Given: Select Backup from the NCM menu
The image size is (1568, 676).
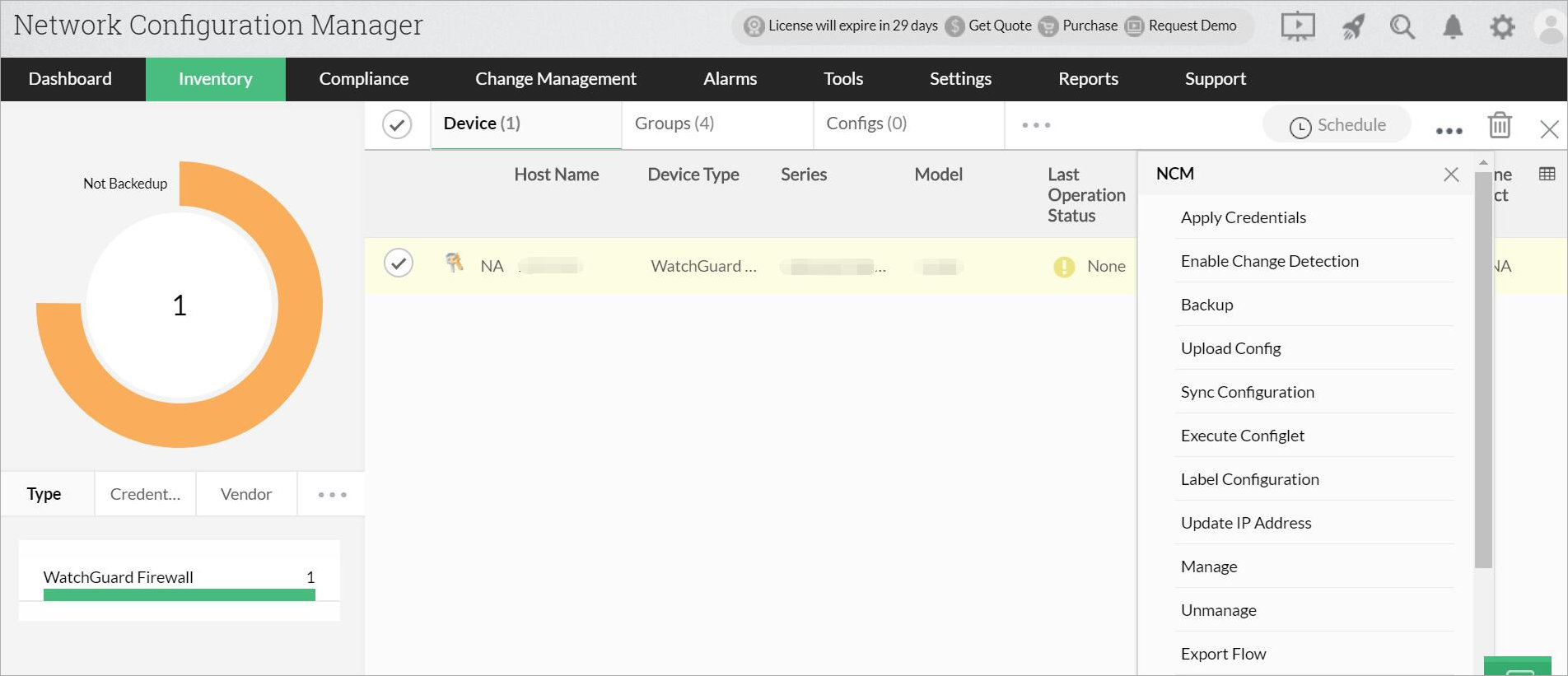Looking at the screenshot, I should coord(1206,305).
